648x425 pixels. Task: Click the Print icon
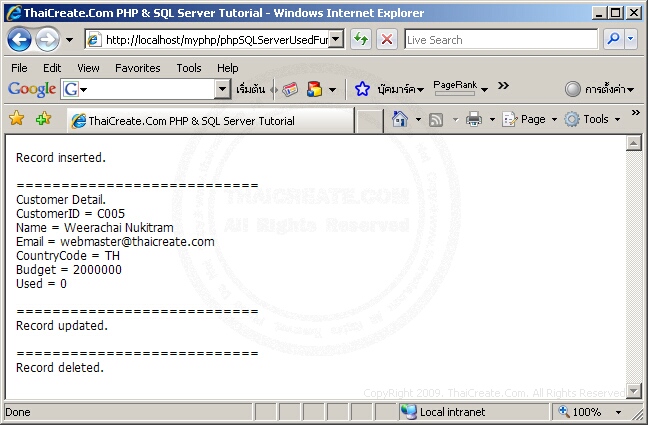click(x=474, y=119)
